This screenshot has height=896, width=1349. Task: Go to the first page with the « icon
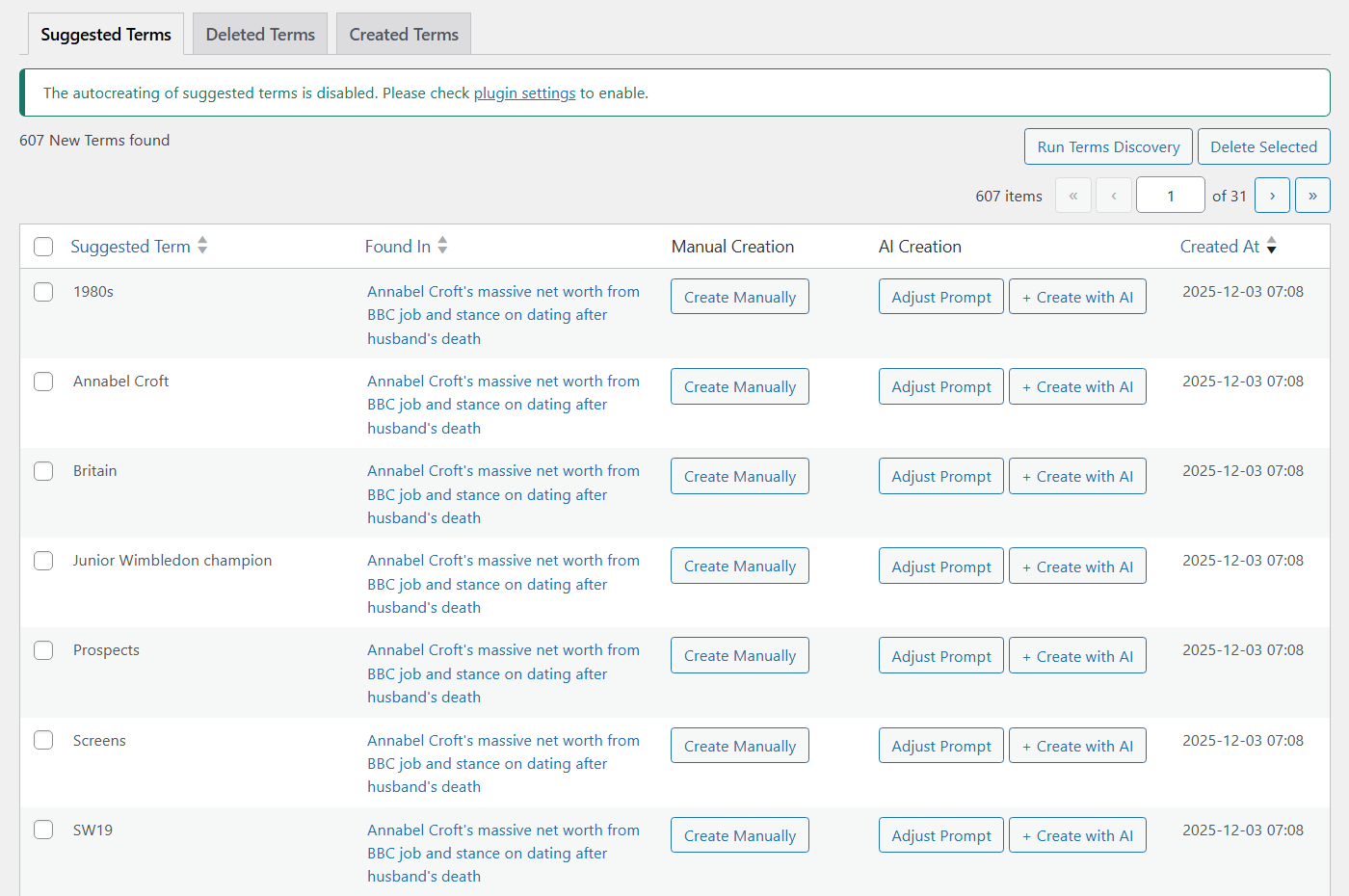[1073, 195]
